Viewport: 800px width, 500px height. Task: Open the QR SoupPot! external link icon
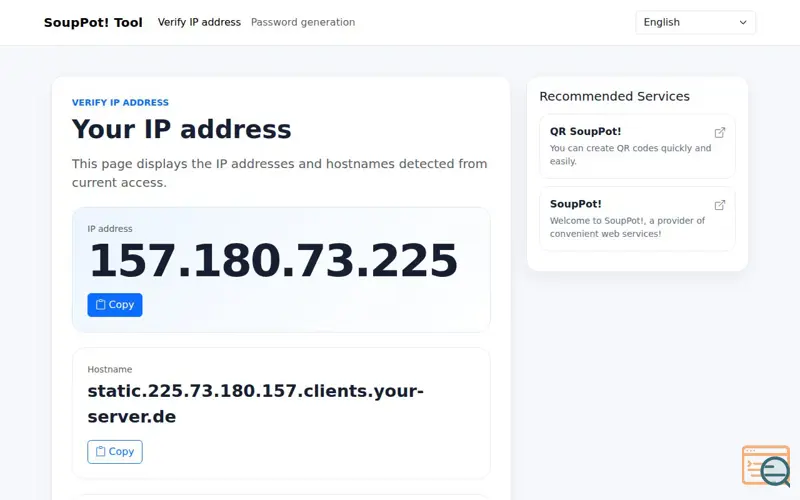point(719,133)
